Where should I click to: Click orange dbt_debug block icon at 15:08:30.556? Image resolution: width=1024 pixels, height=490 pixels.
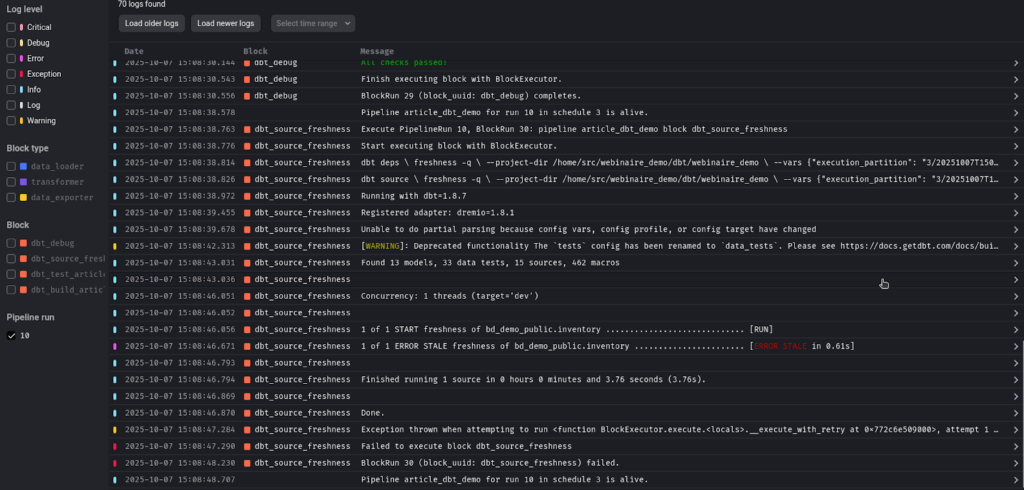coord(246,96)
